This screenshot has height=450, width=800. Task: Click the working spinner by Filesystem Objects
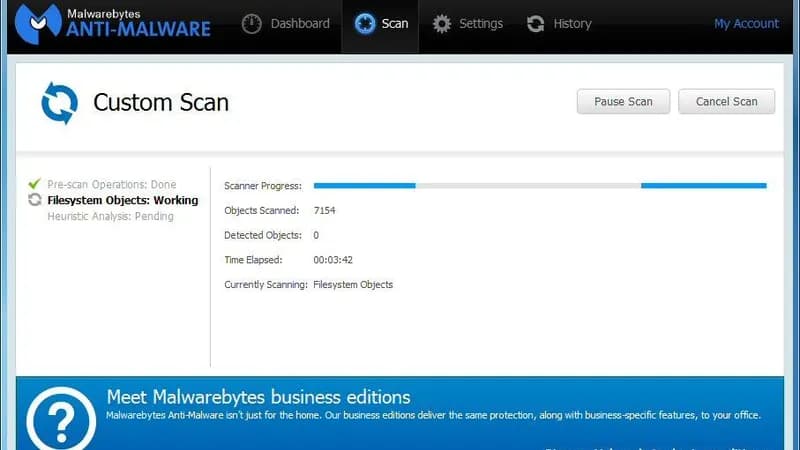35,199
